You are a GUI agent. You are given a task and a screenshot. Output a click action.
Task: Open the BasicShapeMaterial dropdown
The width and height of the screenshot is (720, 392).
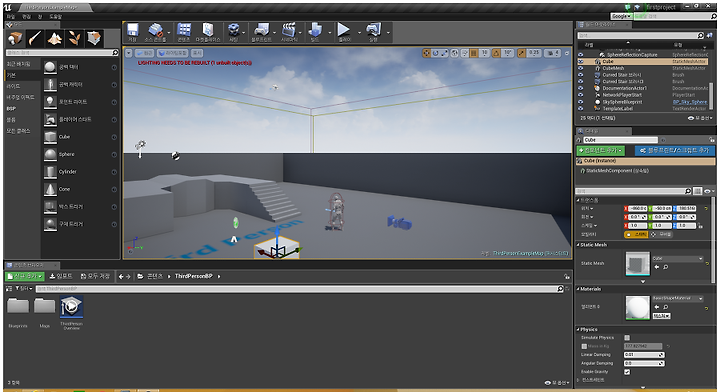[677, 298]
